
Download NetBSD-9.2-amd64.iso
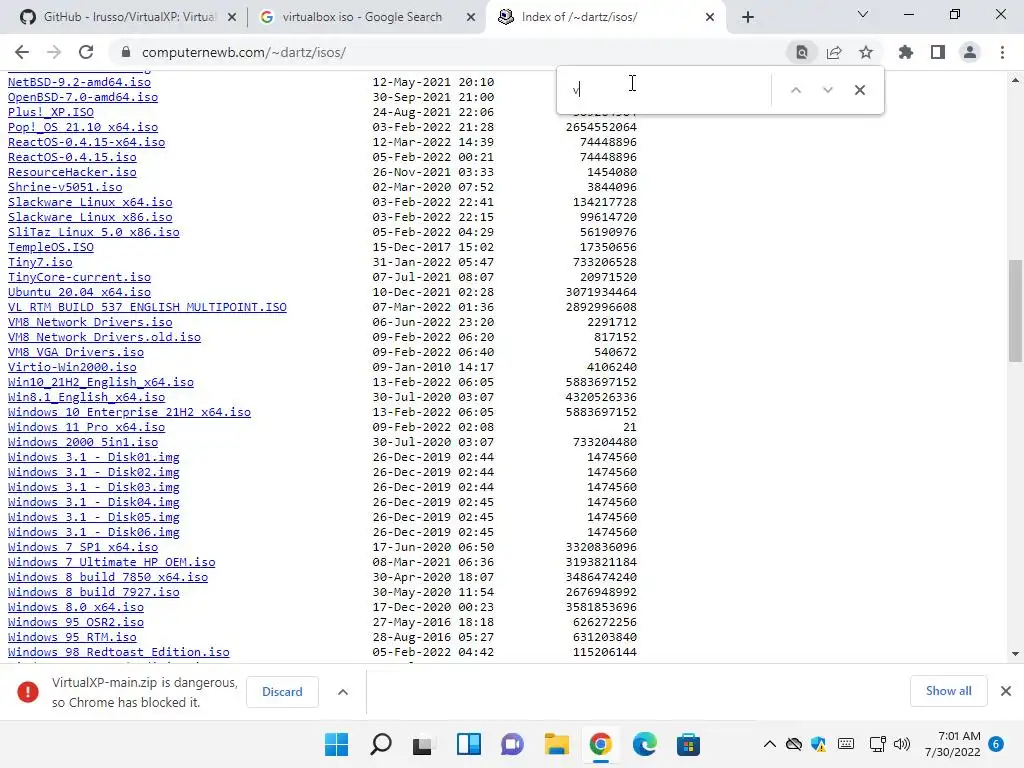point(79,82)
